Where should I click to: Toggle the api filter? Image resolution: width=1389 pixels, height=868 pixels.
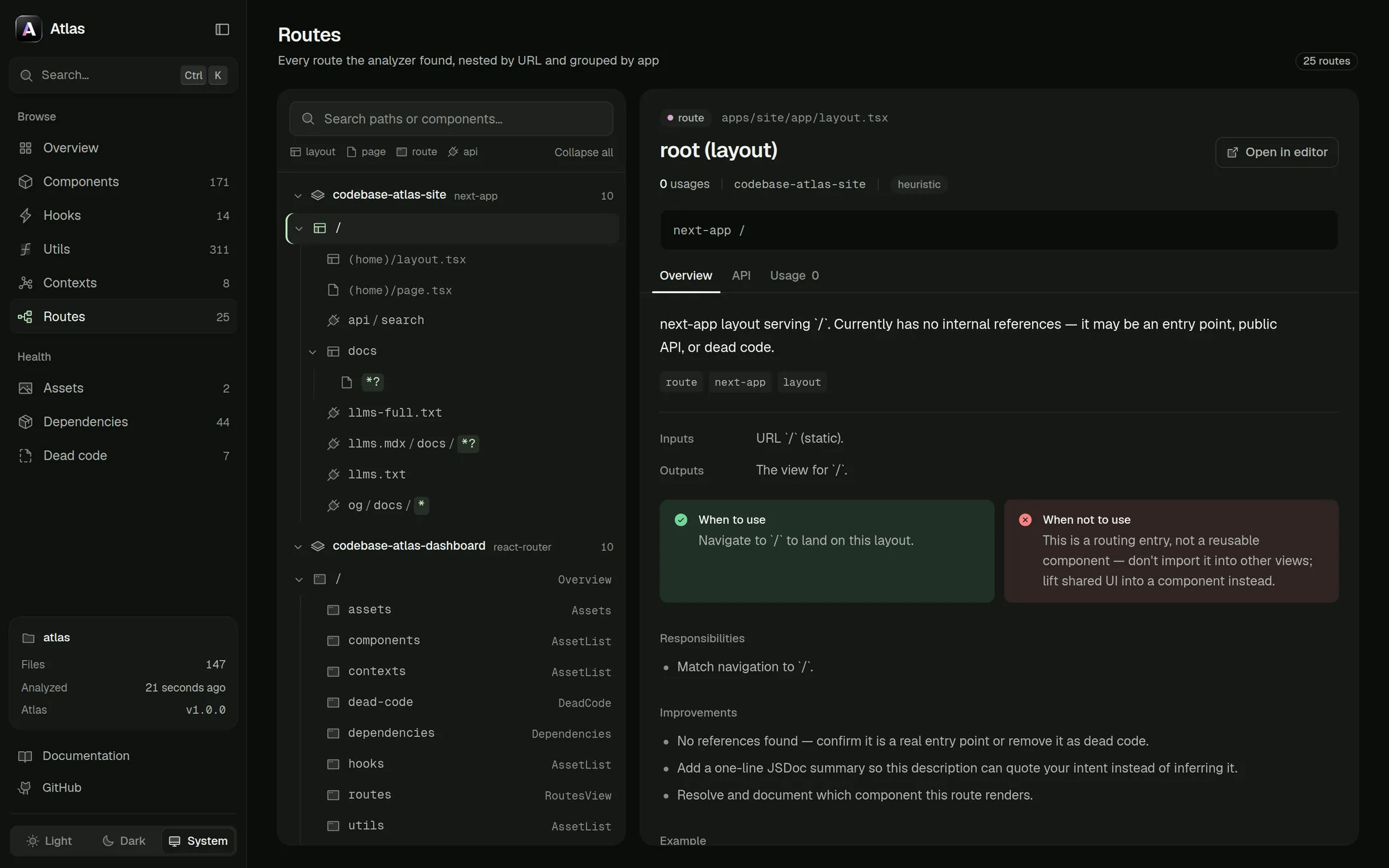(x=463, y=152)
